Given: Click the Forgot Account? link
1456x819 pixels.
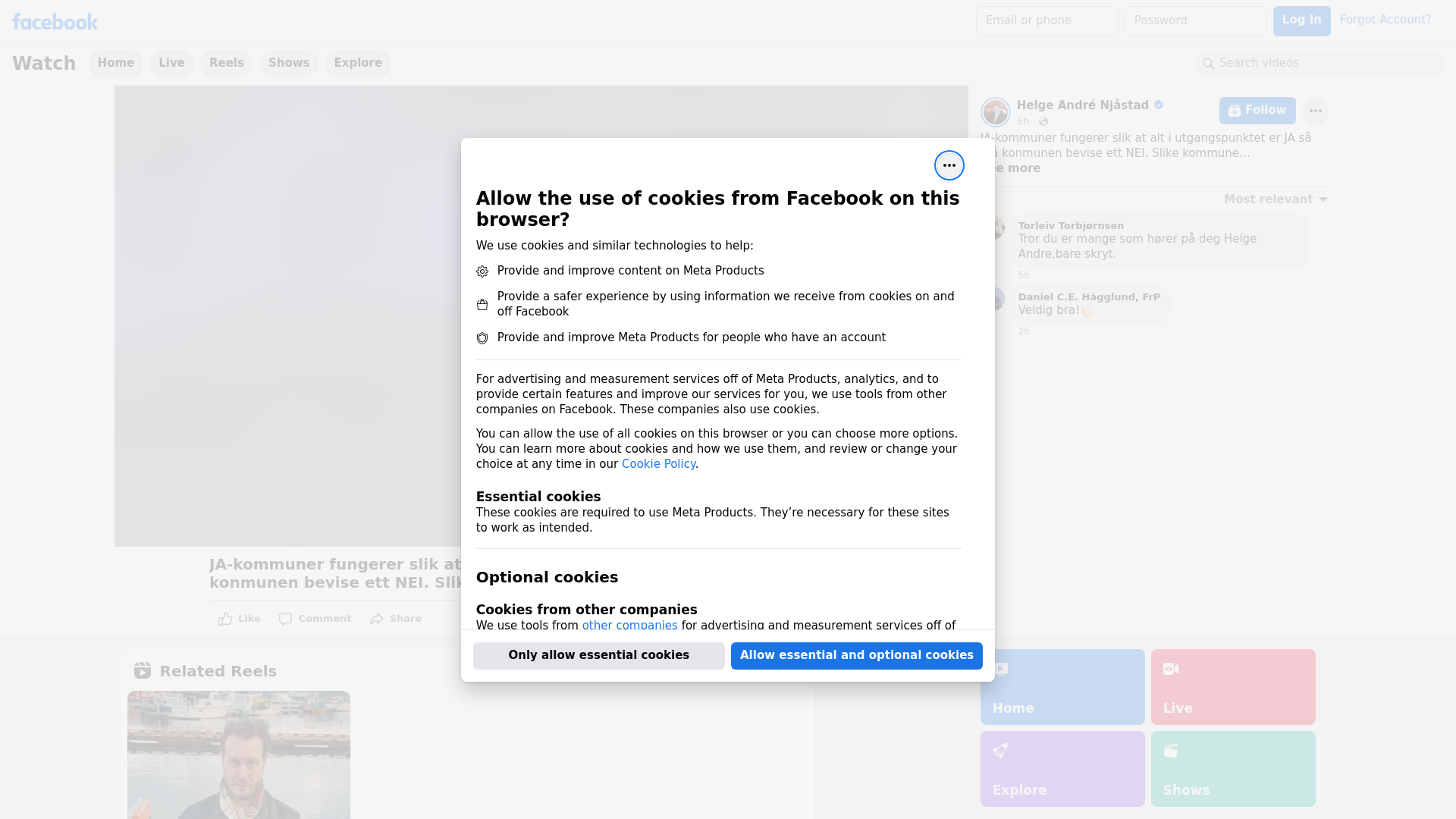Looking at the screenshot, I should pyautogui.click(x=1385, y=20).
